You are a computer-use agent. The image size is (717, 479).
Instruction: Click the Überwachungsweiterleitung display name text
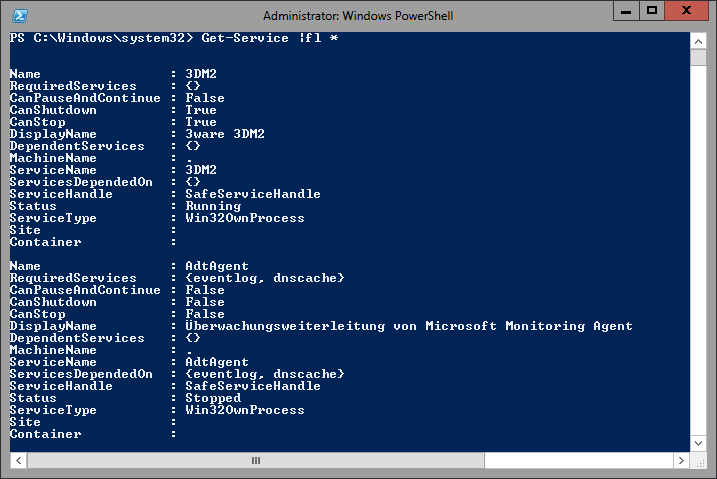tap(285, 326)
